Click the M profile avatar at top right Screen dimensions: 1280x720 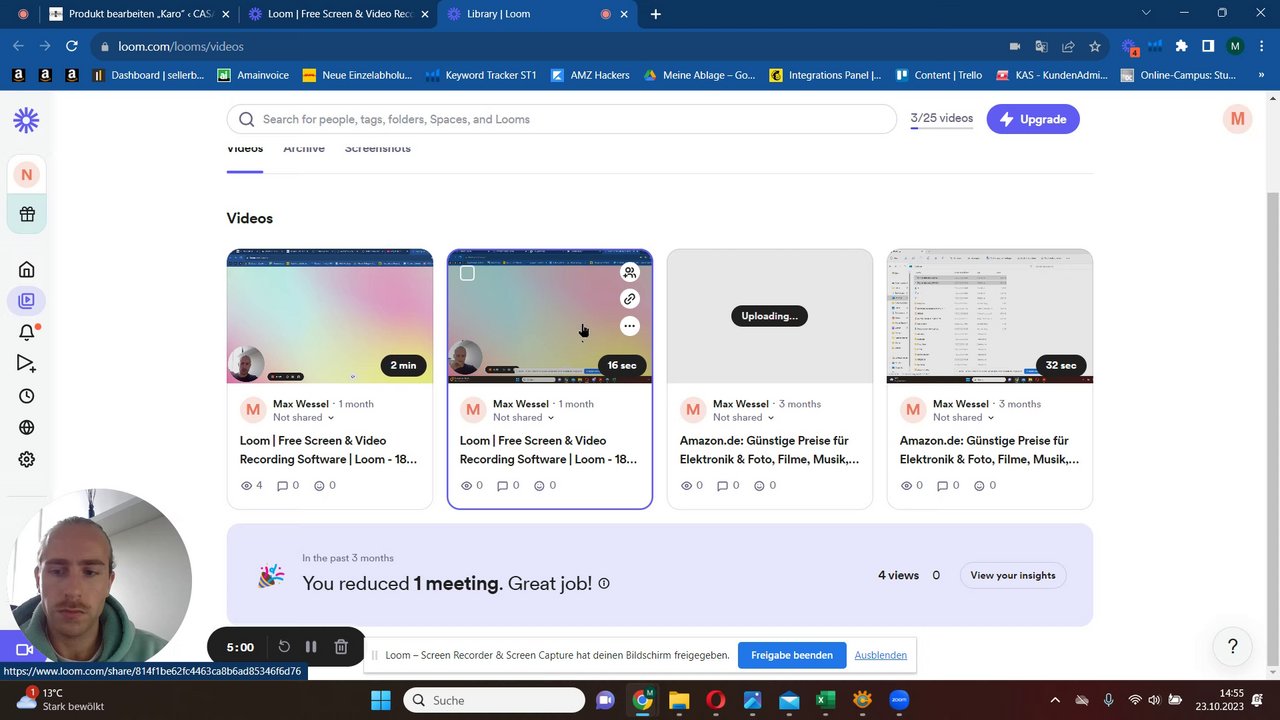point(1238,119)
